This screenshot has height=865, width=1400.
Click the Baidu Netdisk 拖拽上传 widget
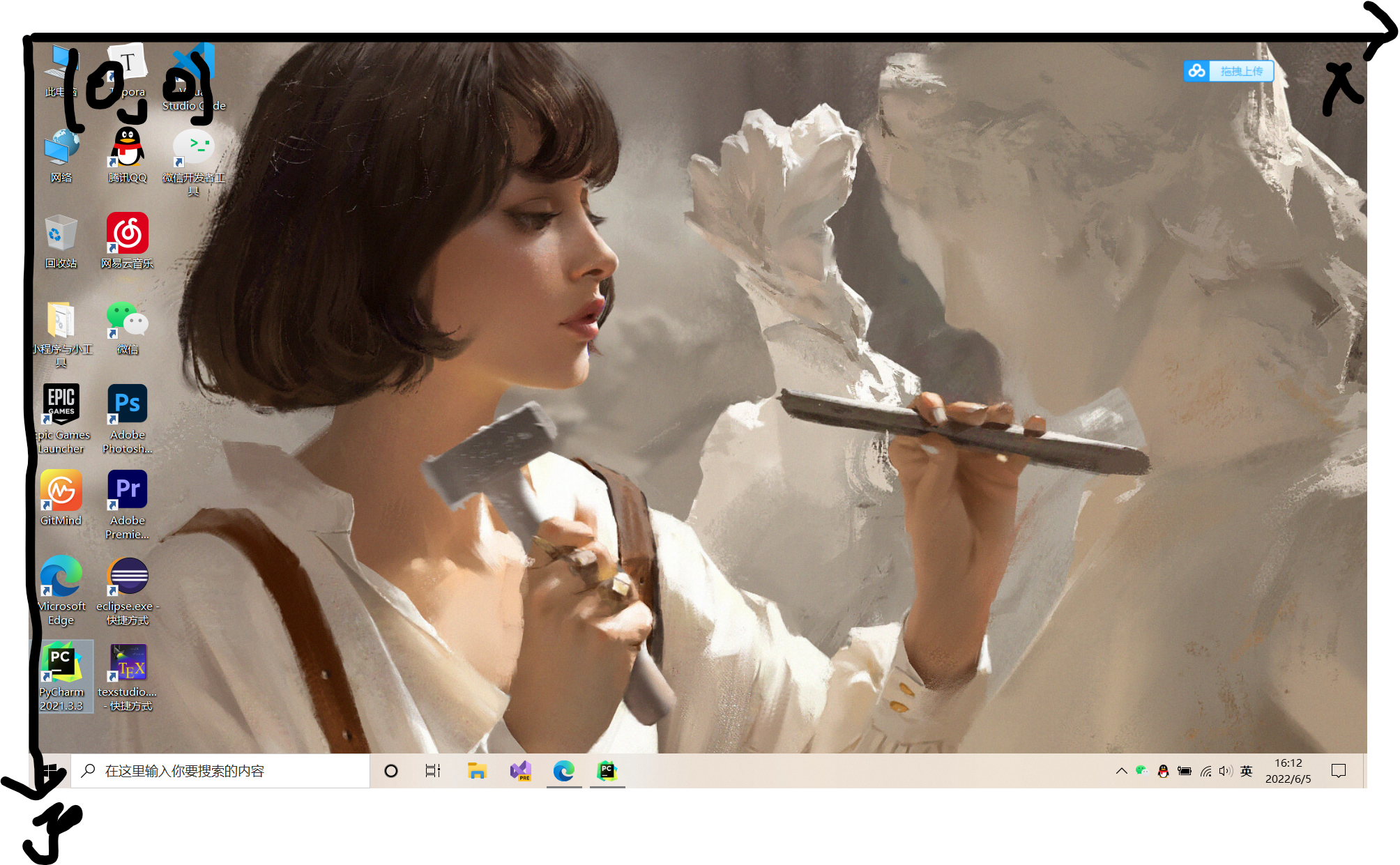(1228, 71)
